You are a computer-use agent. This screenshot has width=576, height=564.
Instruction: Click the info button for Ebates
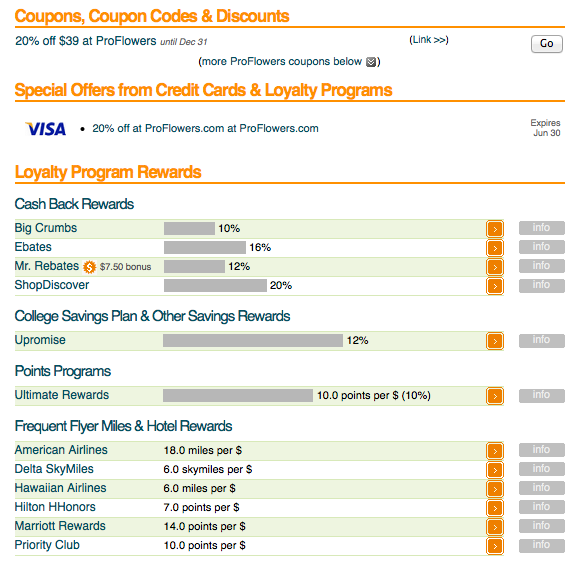tap(541, 247)
